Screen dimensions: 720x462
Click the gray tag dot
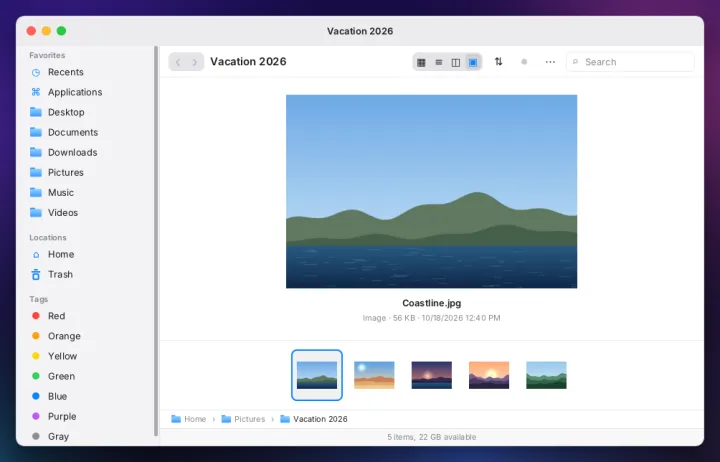36,436
